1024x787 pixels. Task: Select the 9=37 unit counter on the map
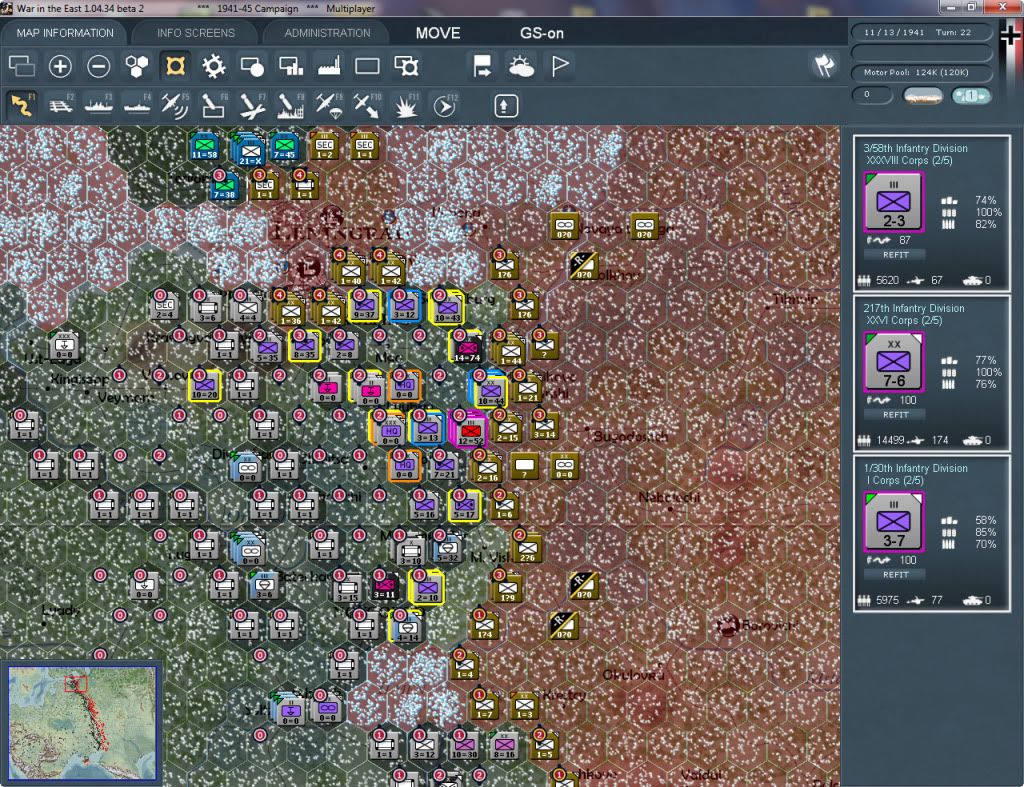tap(364, 307)
